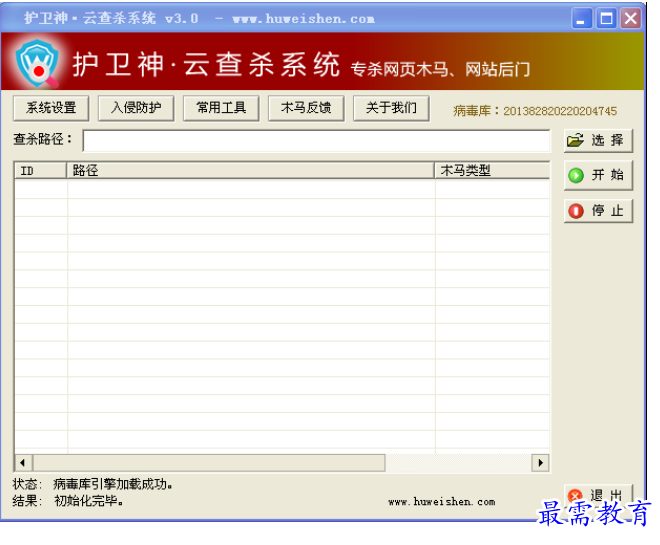Viewport: 660px width, 545px height.
Task: Click the shield logo icon in banner
Action: [x=37, y=63]
